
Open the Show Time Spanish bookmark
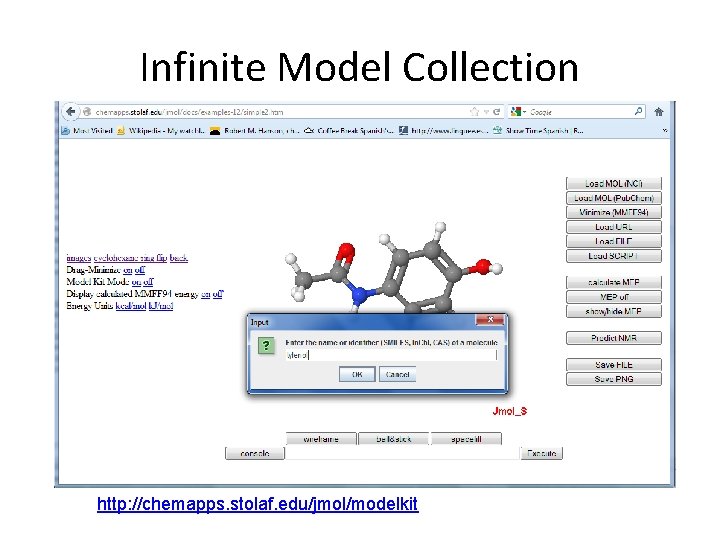coord(538,131)
